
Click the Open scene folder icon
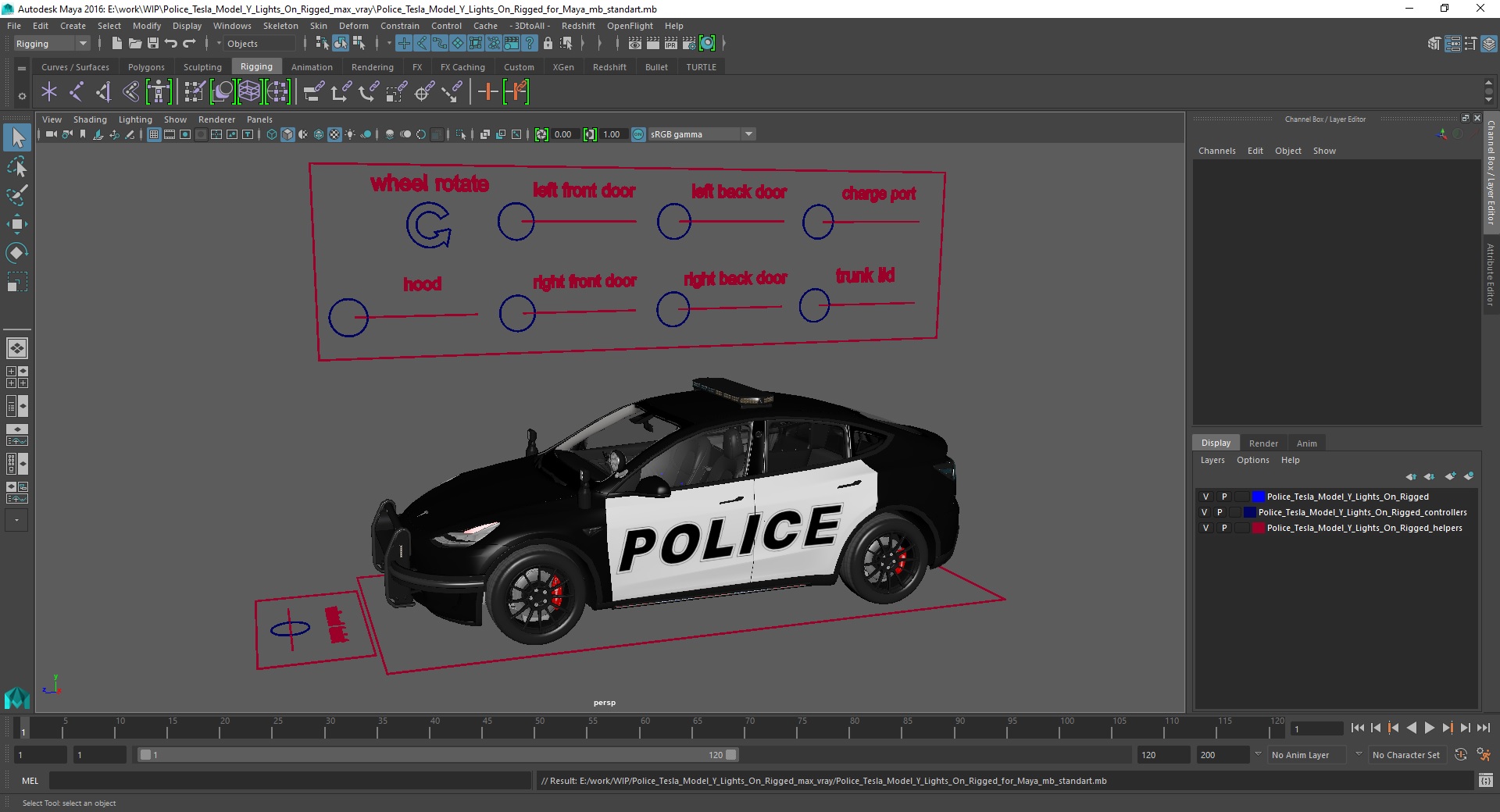click(135, 44)
